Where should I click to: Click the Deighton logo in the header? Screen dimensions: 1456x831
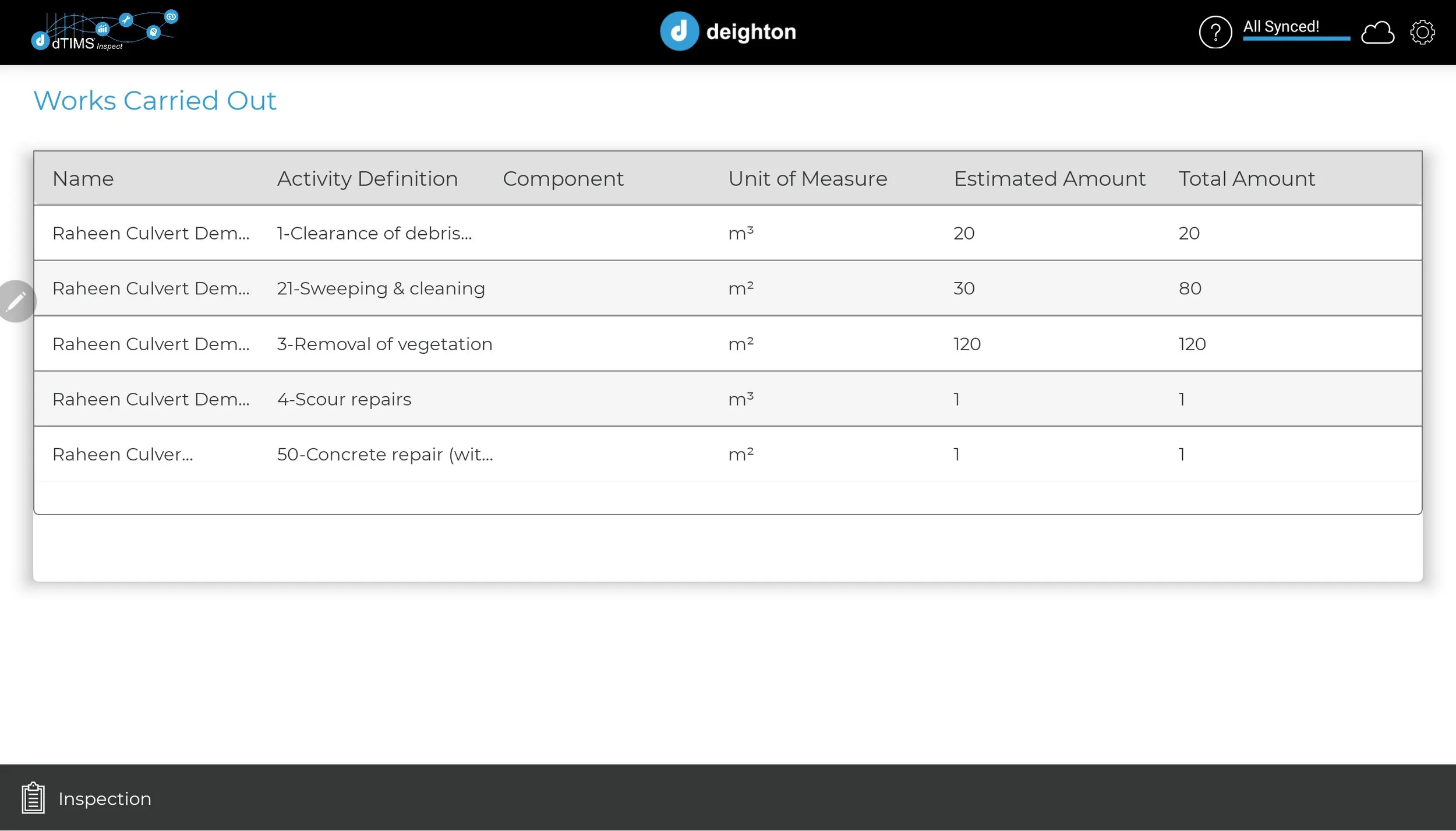[x=728, y=31]
